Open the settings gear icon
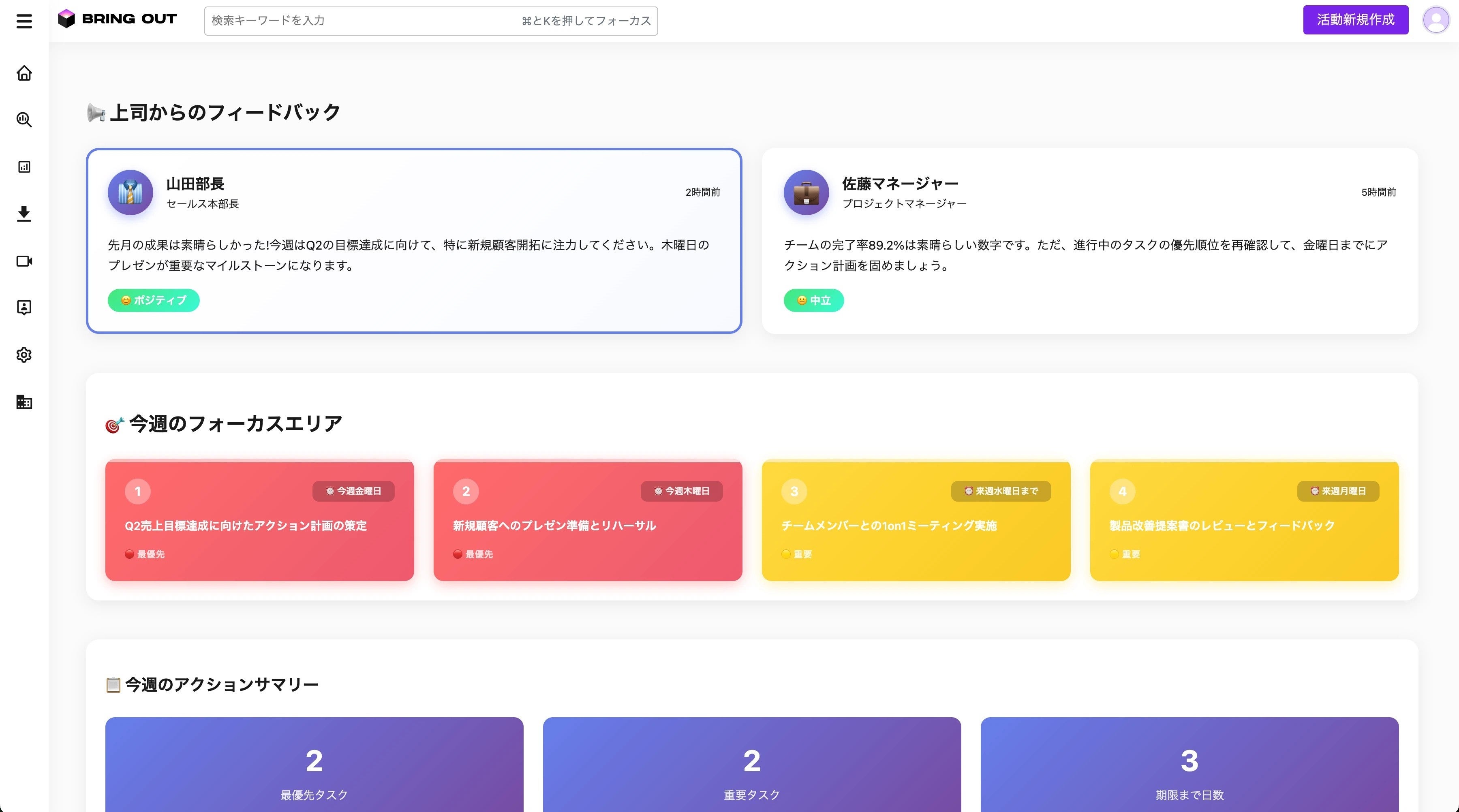 tap(24, 355)
